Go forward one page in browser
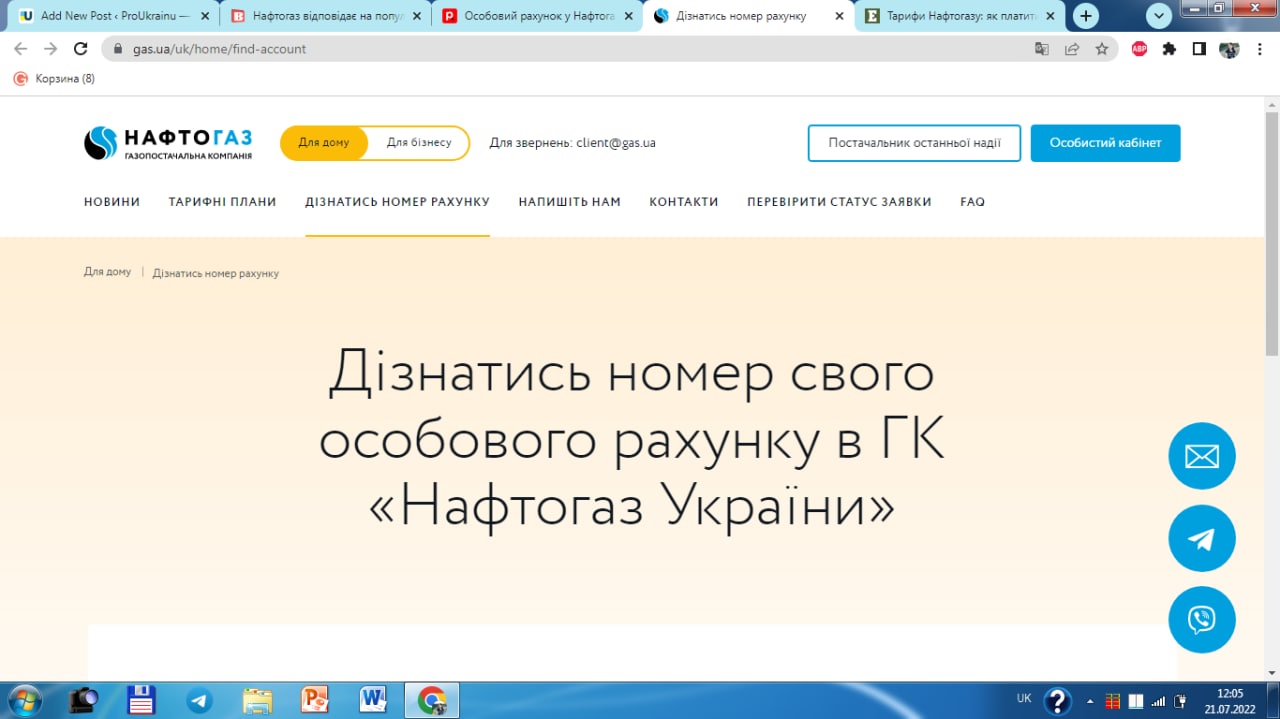1280x719 pixels. [51, 49]
